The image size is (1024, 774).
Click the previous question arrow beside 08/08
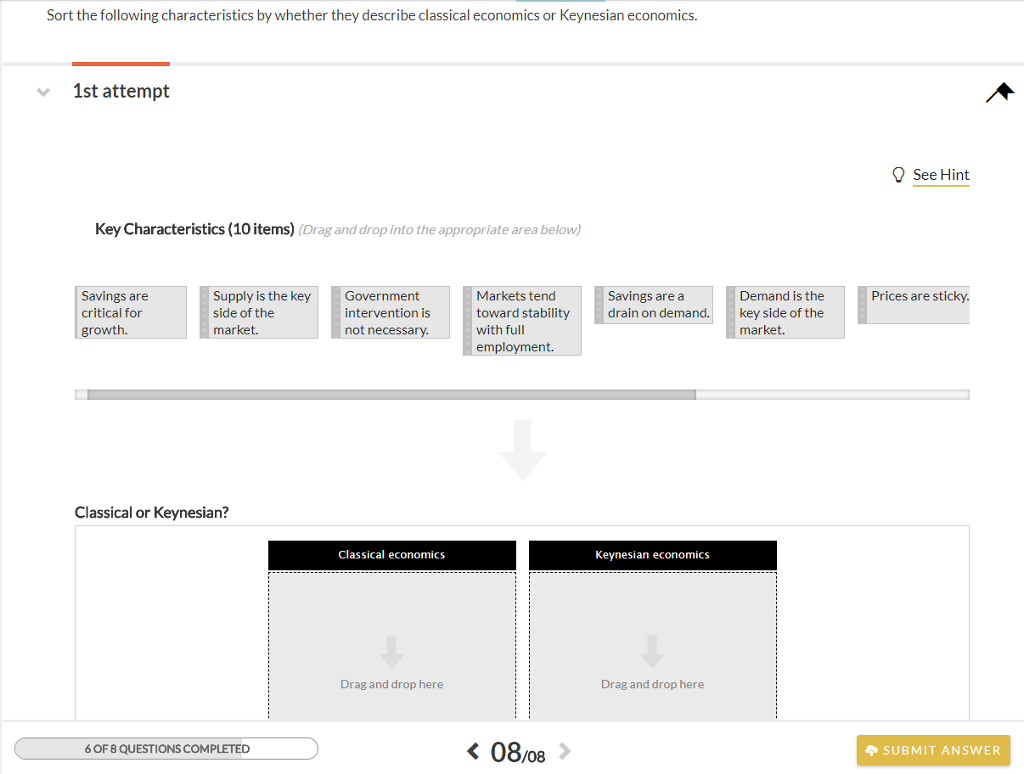point(473,750)
